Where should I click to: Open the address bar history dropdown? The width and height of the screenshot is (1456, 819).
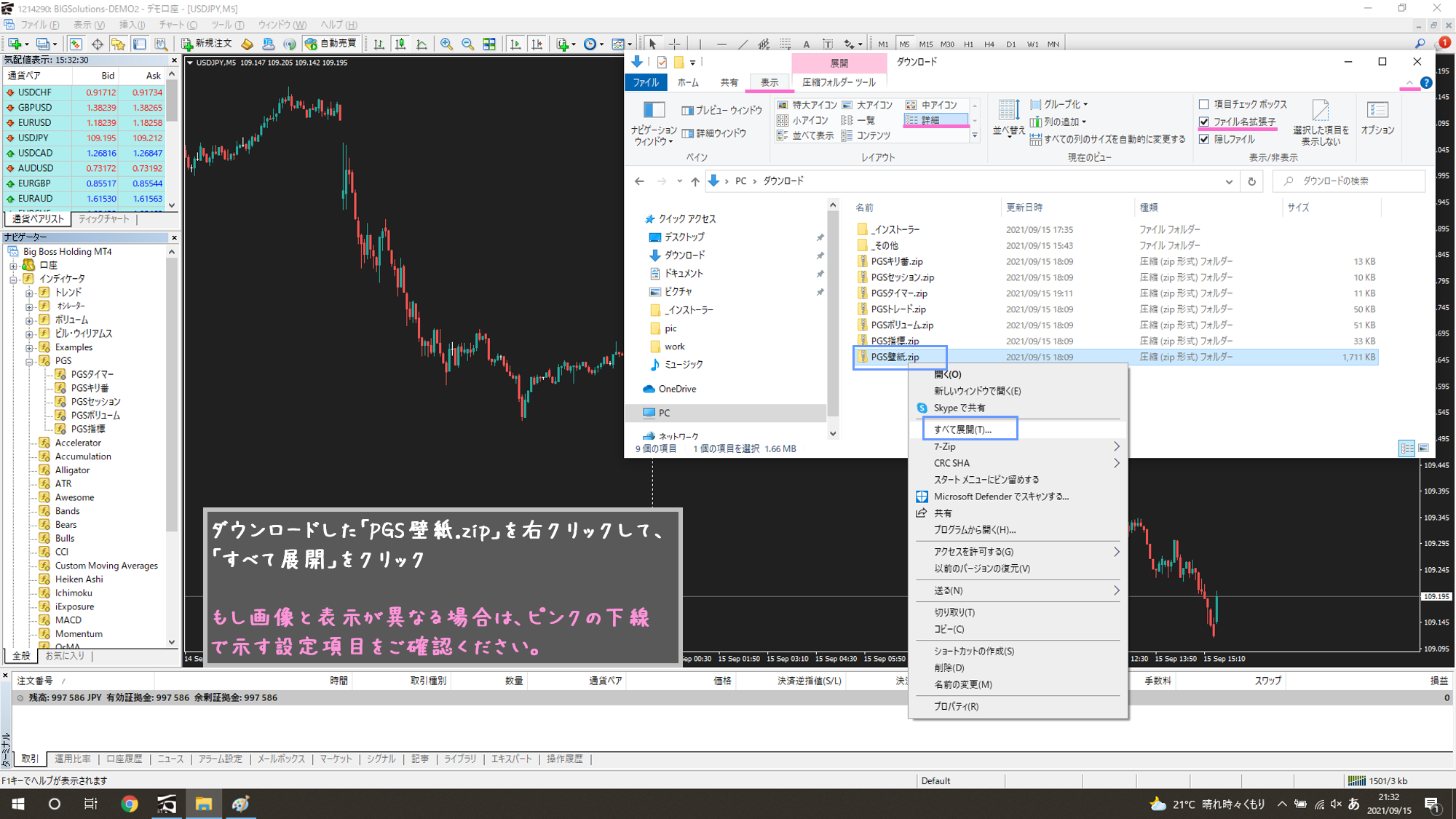(x=1229, y=181)
